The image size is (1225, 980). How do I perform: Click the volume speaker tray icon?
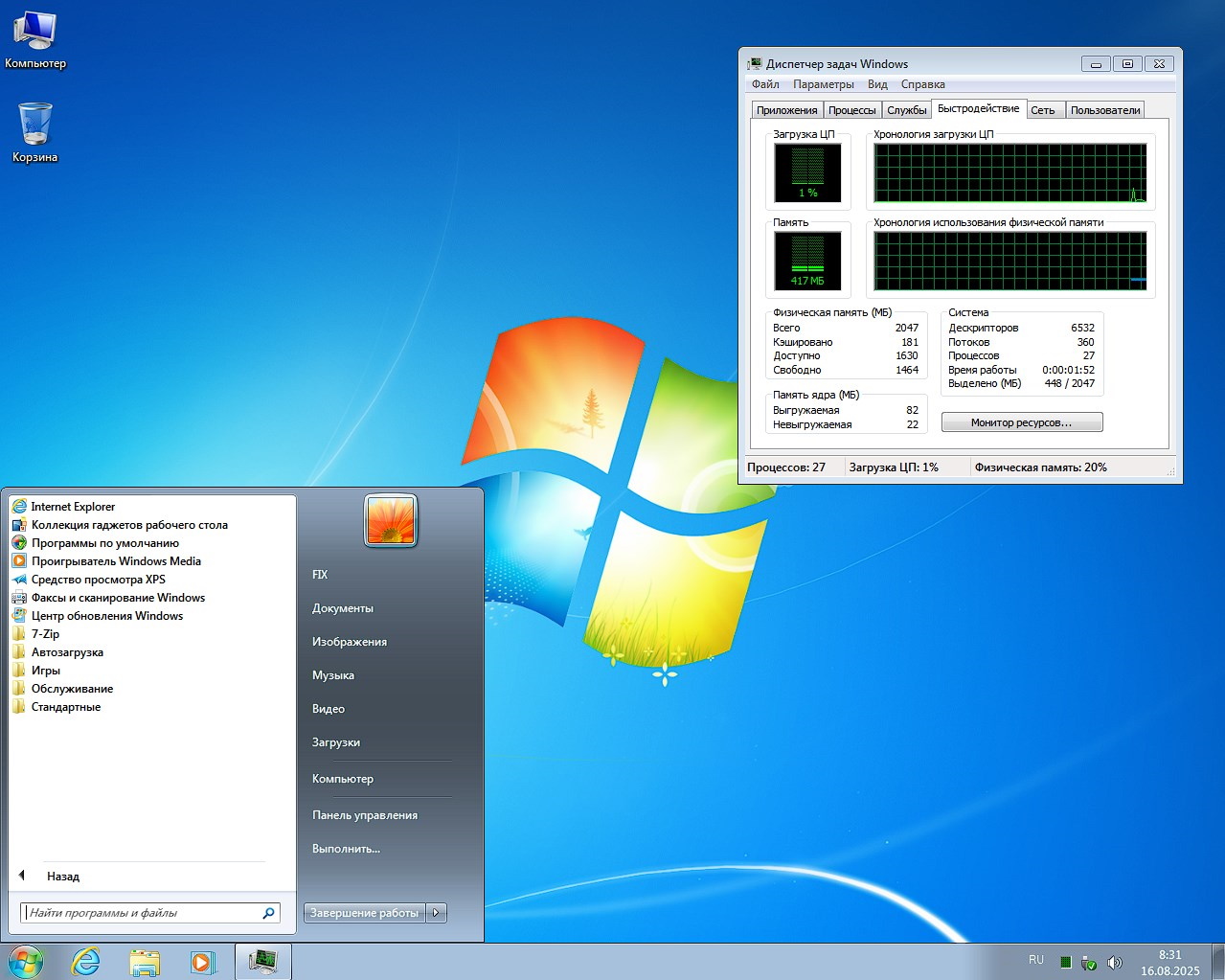pos(1114,962)
